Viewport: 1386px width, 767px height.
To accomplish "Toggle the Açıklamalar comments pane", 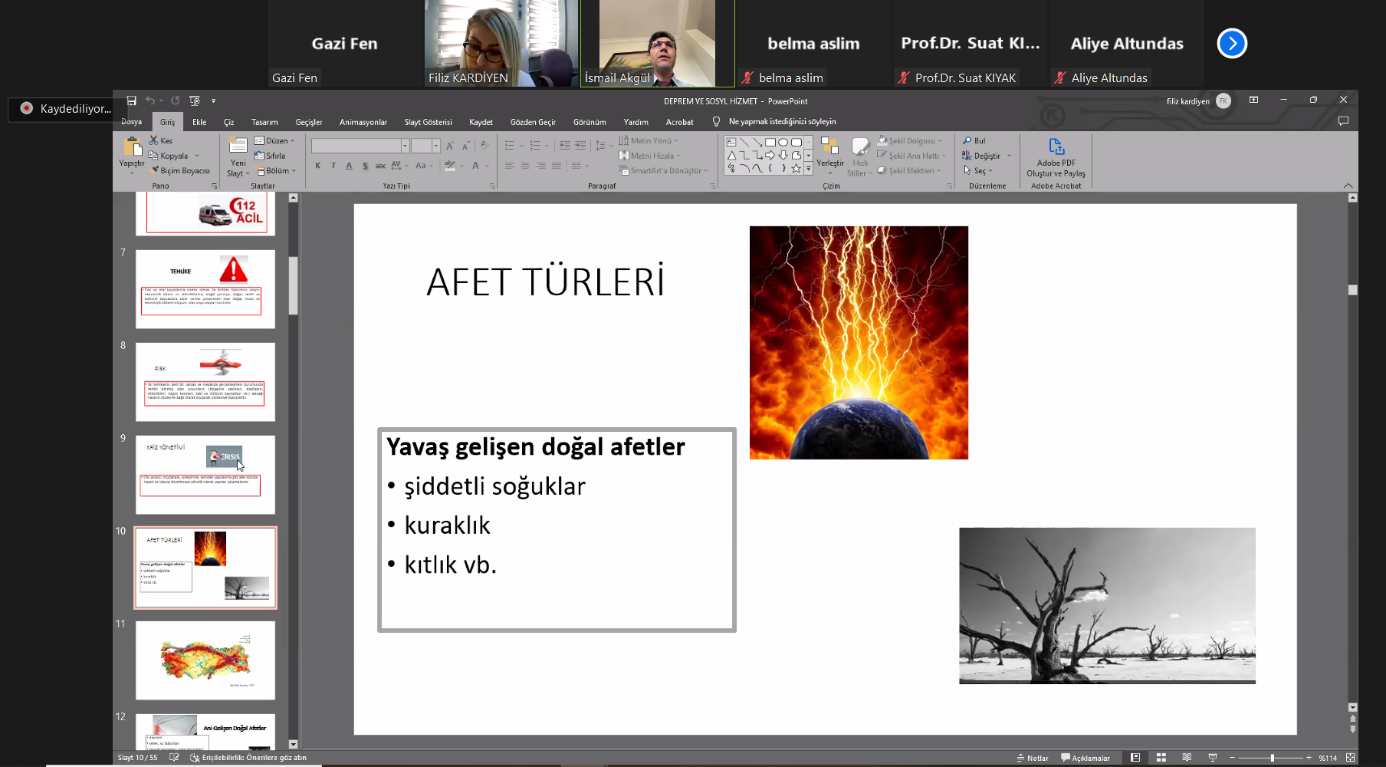I will (1086, 758).
